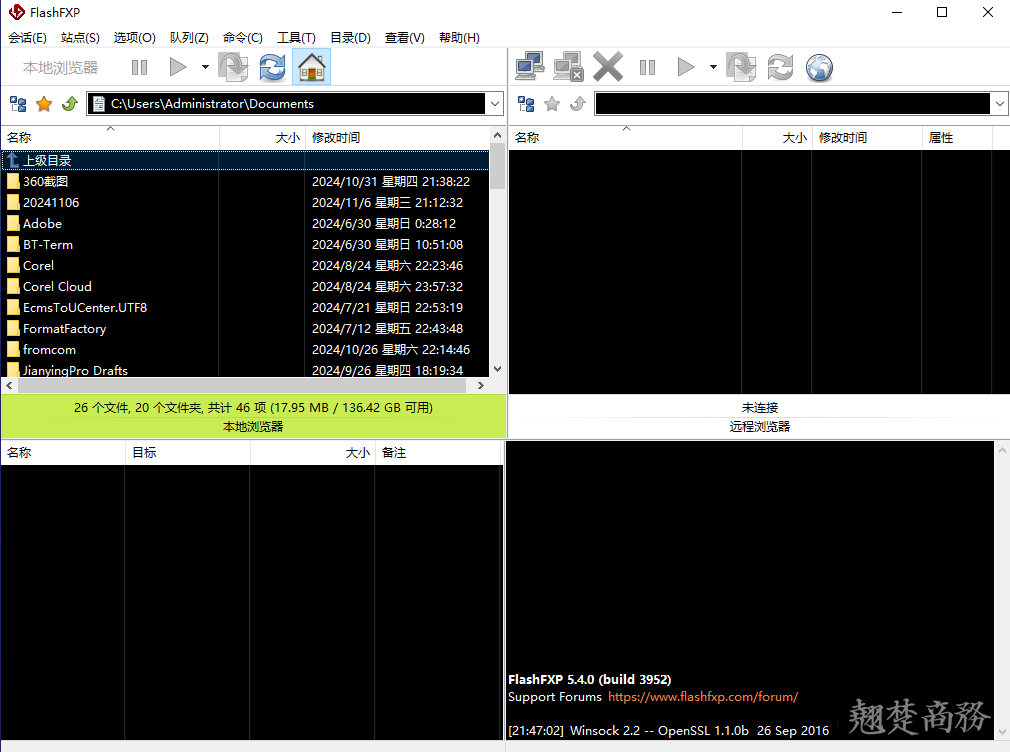Click the 未连接 remote status text

click(759, 407)
